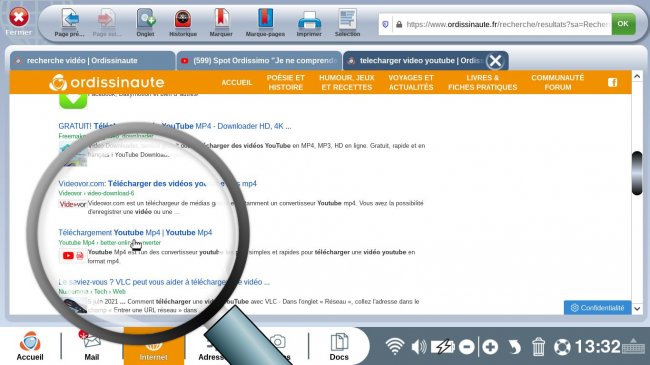This screenshot has width=650, height=365.
Task: Click the OK button beside address bar
Action: tap(623, 24)
